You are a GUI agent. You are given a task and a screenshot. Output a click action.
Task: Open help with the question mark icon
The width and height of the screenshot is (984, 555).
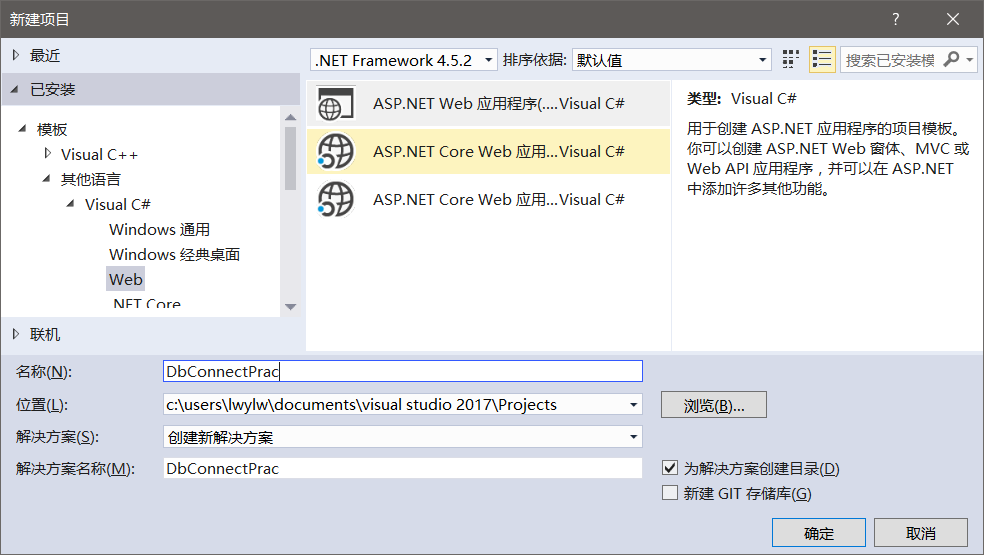896,19
